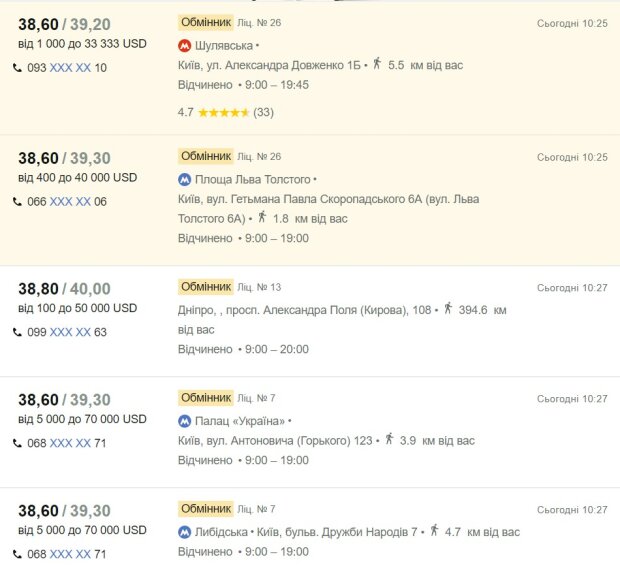The width and height of the screenshot is (620, 572).
Task: Click the Обмінник badge in the Дніпро listing
Action: (206, 287)
